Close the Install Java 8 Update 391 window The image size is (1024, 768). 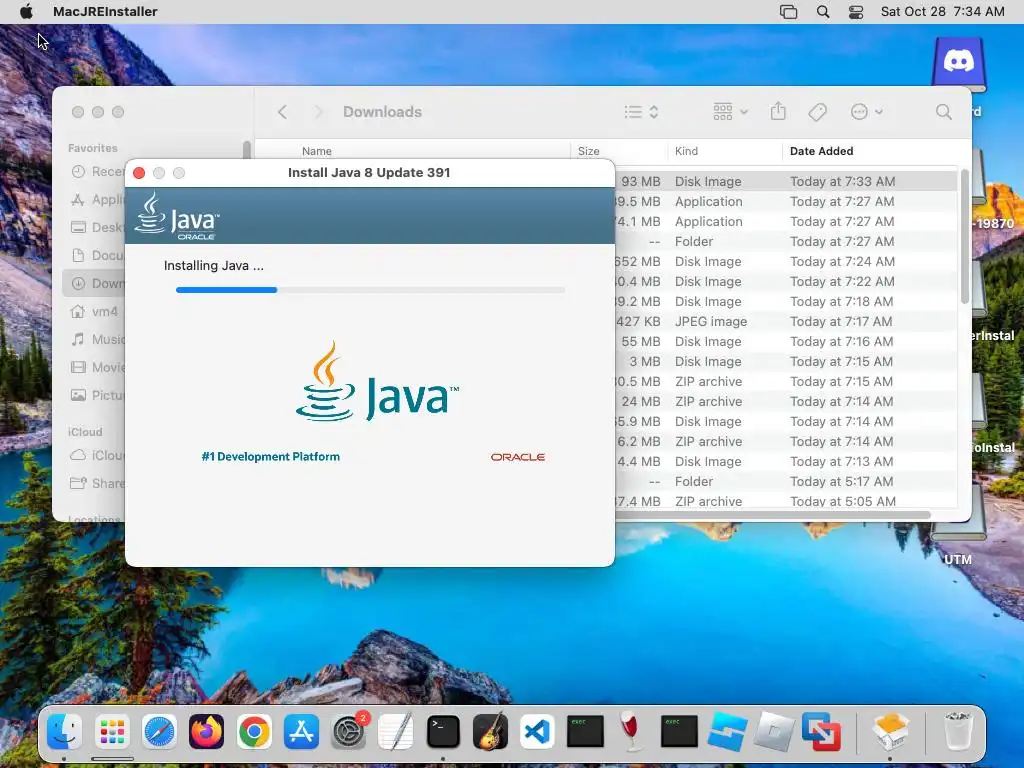(139, 173)
